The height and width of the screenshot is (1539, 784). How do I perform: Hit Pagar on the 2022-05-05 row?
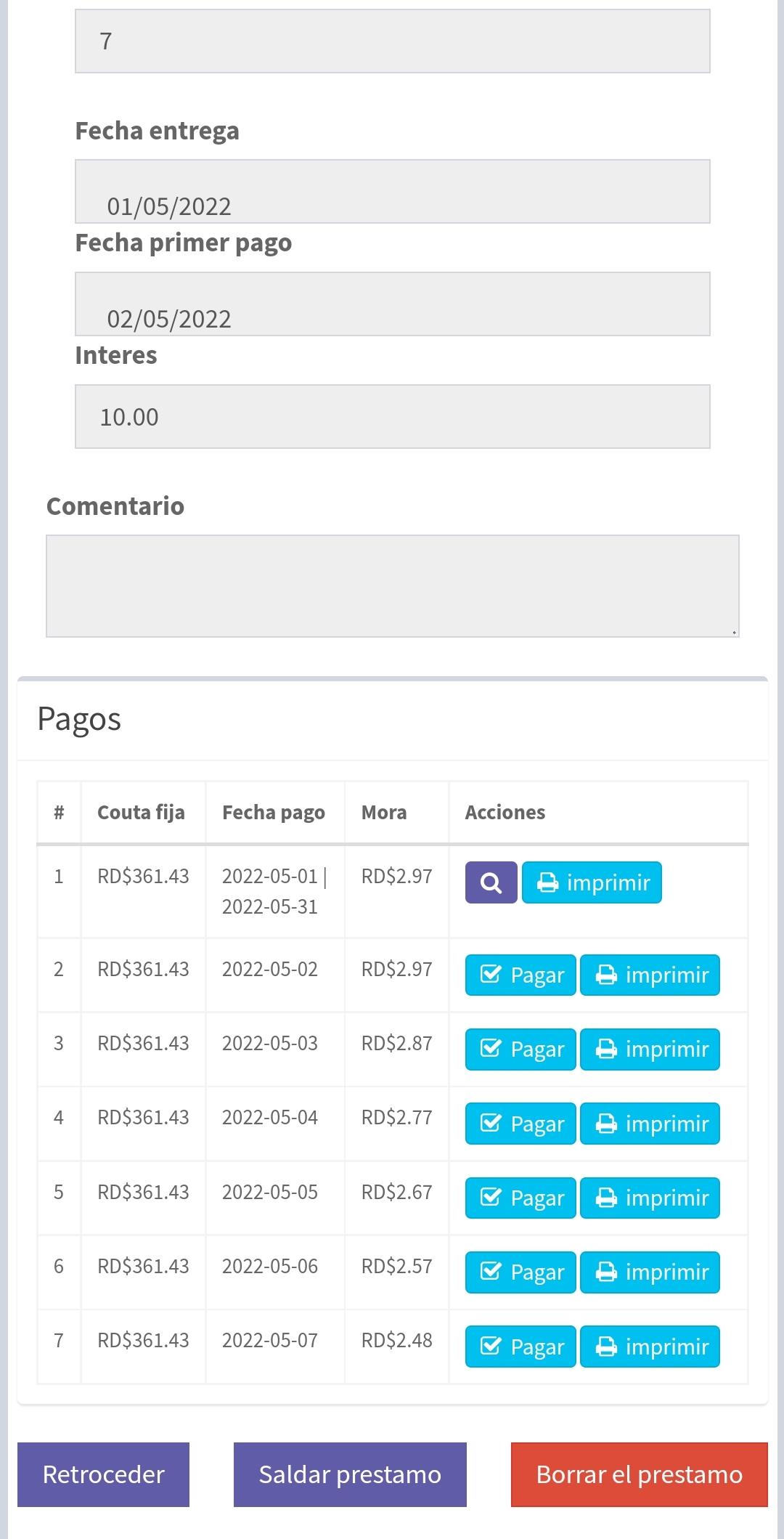[x=520, y=1198]
